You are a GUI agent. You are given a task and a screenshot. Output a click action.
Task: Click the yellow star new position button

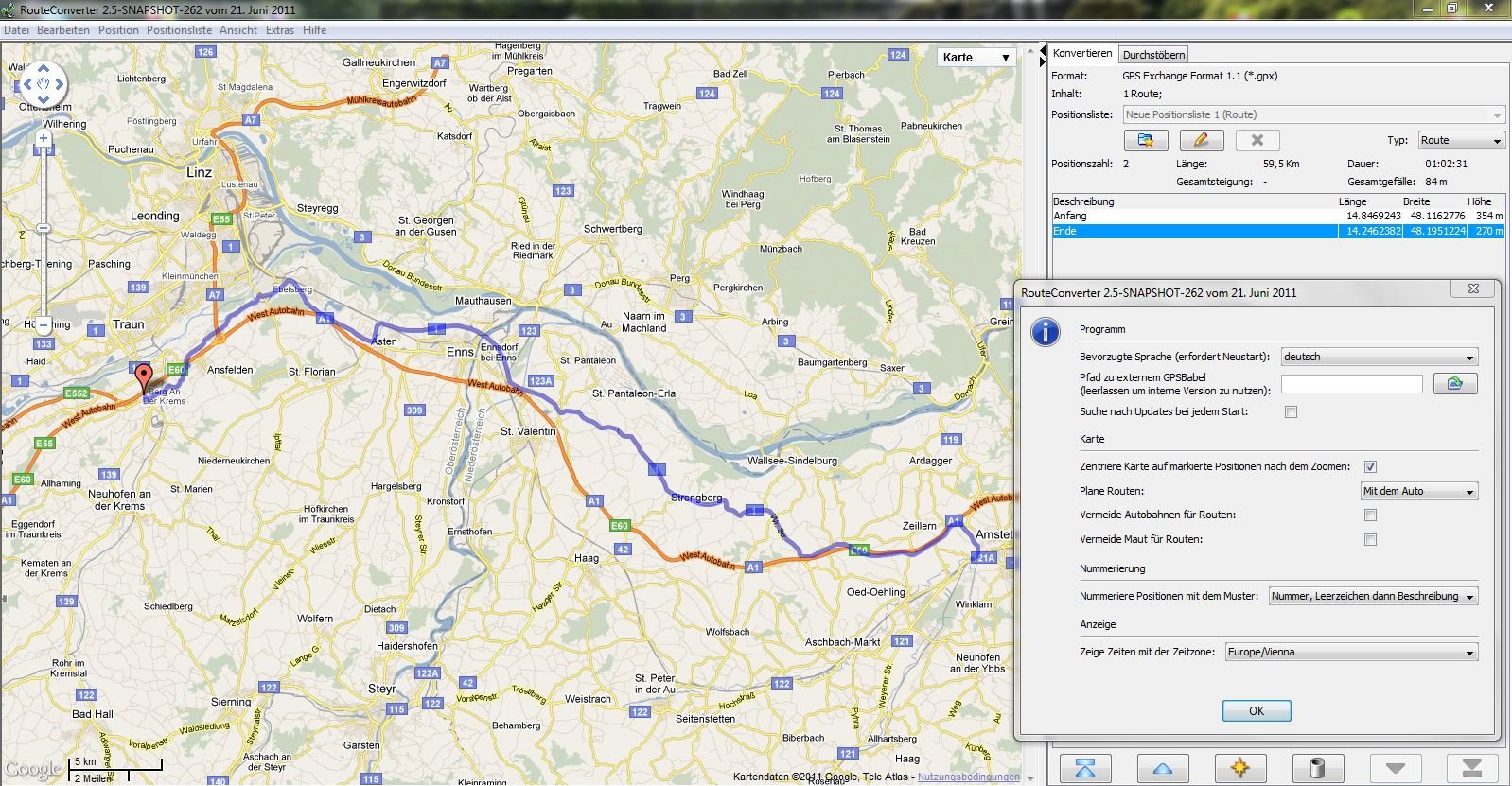pos(1239,768)
